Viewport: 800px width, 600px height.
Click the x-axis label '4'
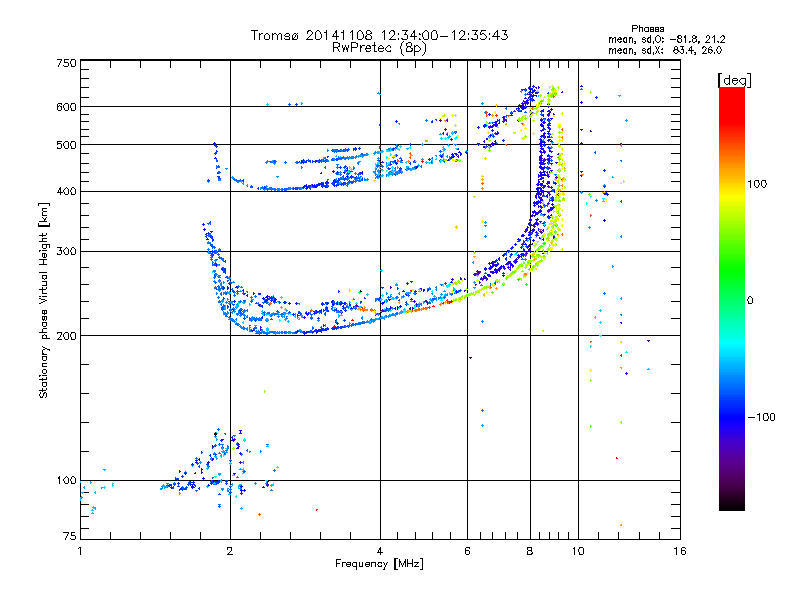(x=380, y=551)
